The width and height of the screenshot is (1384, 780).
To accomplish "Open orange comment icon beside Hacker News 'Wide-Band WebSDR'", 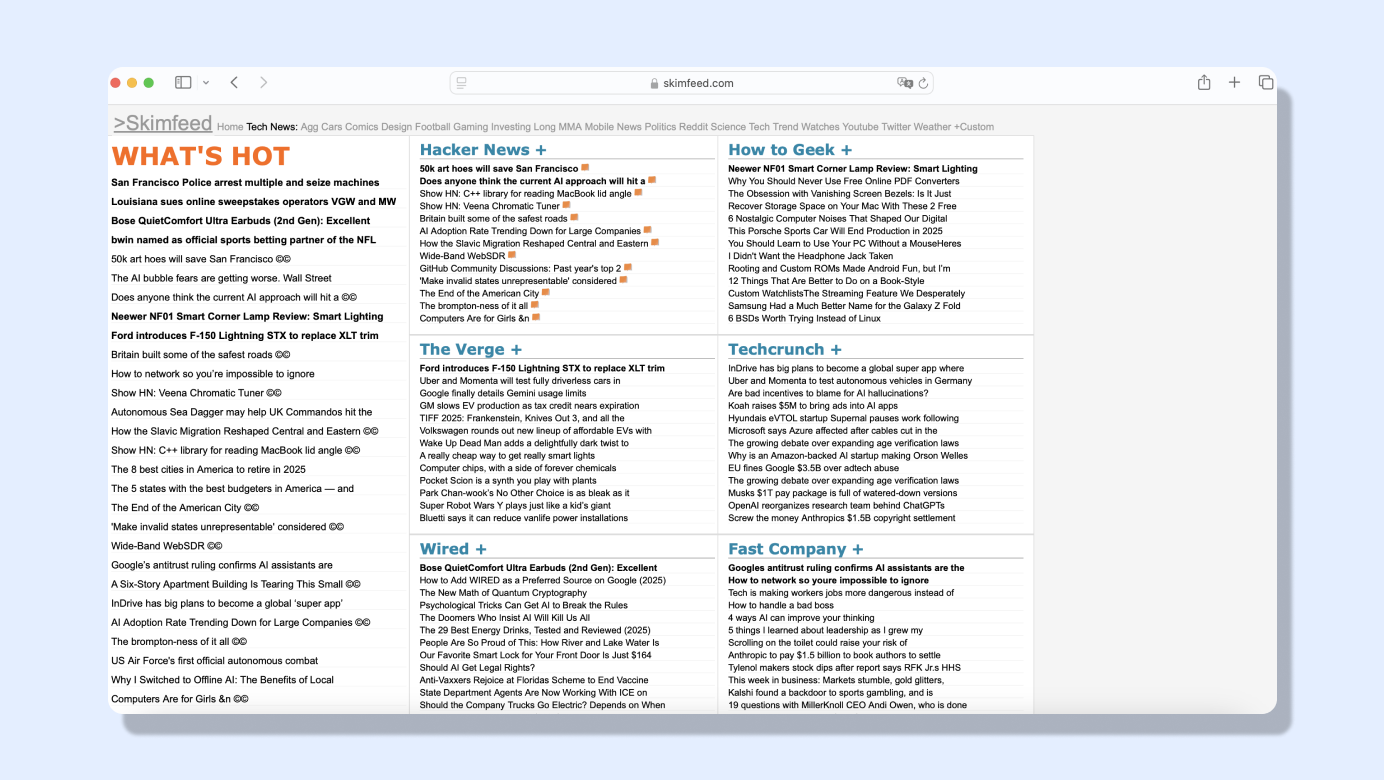I will pos(512,255).
